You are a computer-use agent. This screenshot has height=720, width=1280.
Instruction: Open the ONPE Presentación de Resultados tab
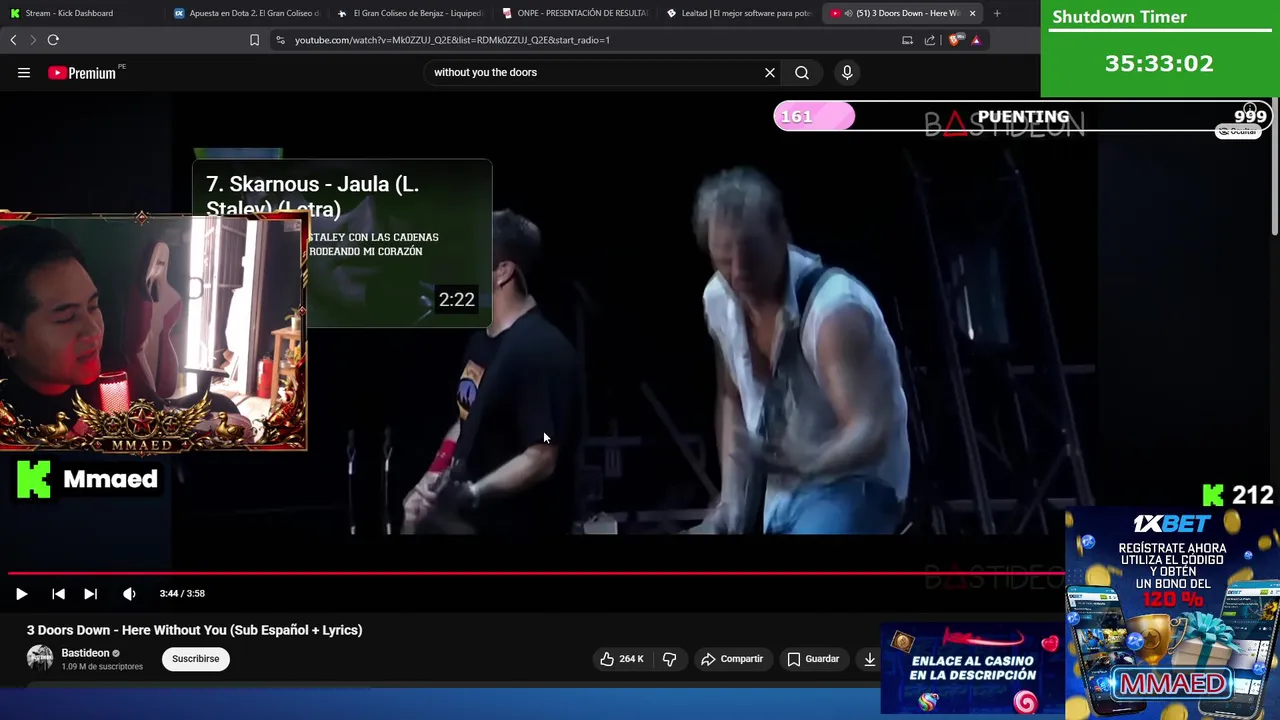574,13
